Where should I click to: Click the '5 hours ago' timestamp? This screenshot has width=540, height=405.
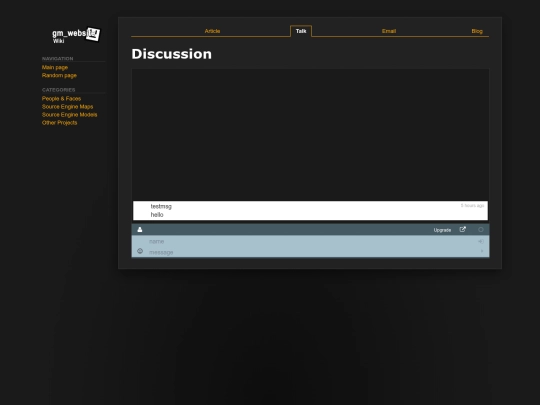click(x=472, y=205)
